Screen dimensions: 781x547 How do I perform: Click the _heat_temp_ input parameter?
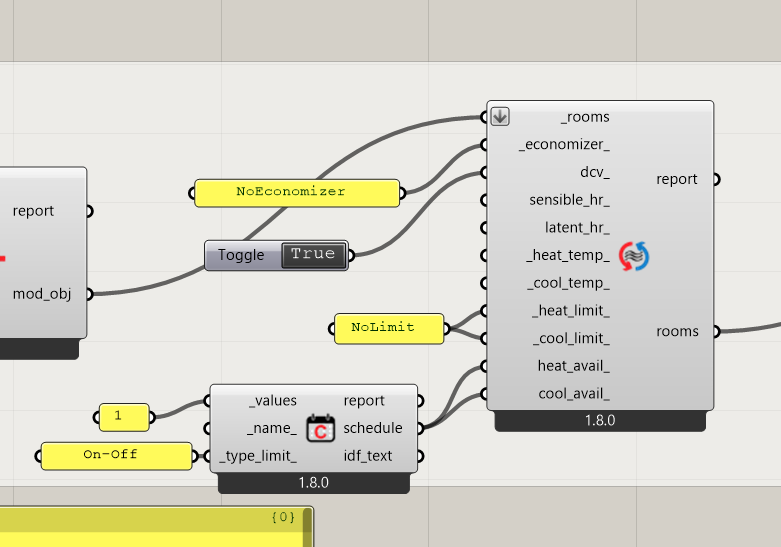[x=568, y=255]
